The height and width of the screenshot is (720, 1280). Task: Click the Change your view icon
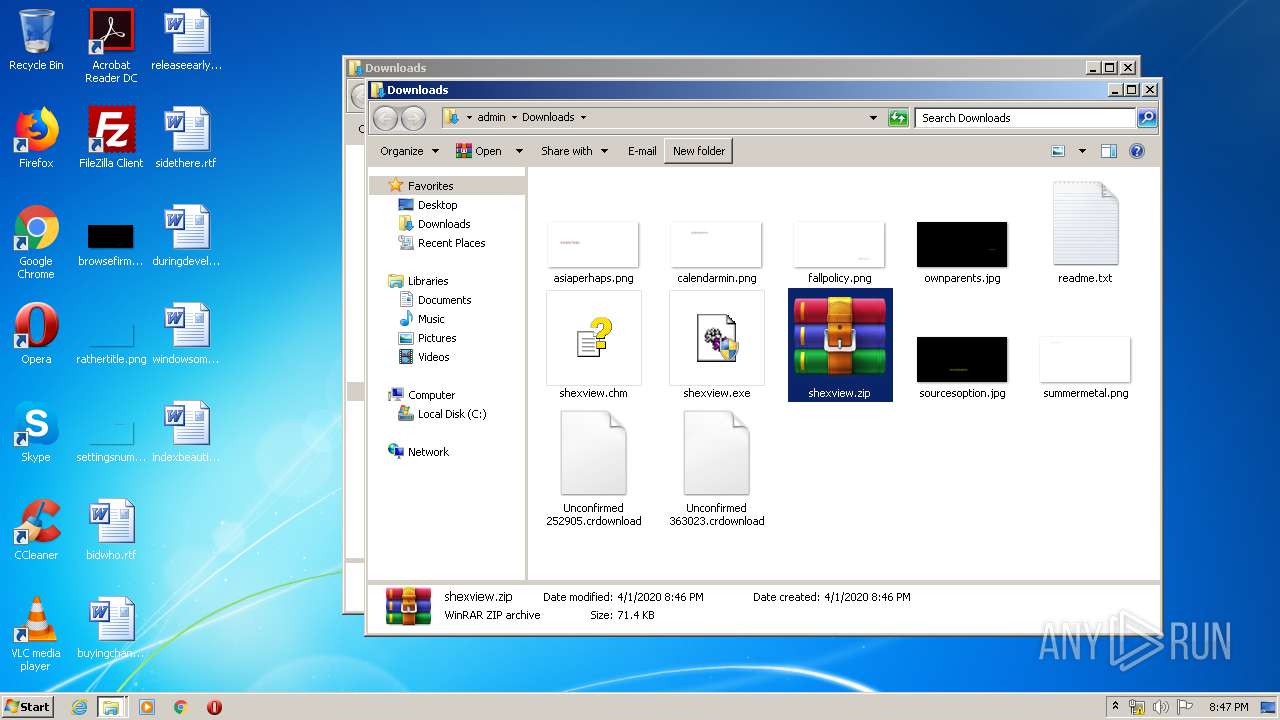coord(1058,151)
